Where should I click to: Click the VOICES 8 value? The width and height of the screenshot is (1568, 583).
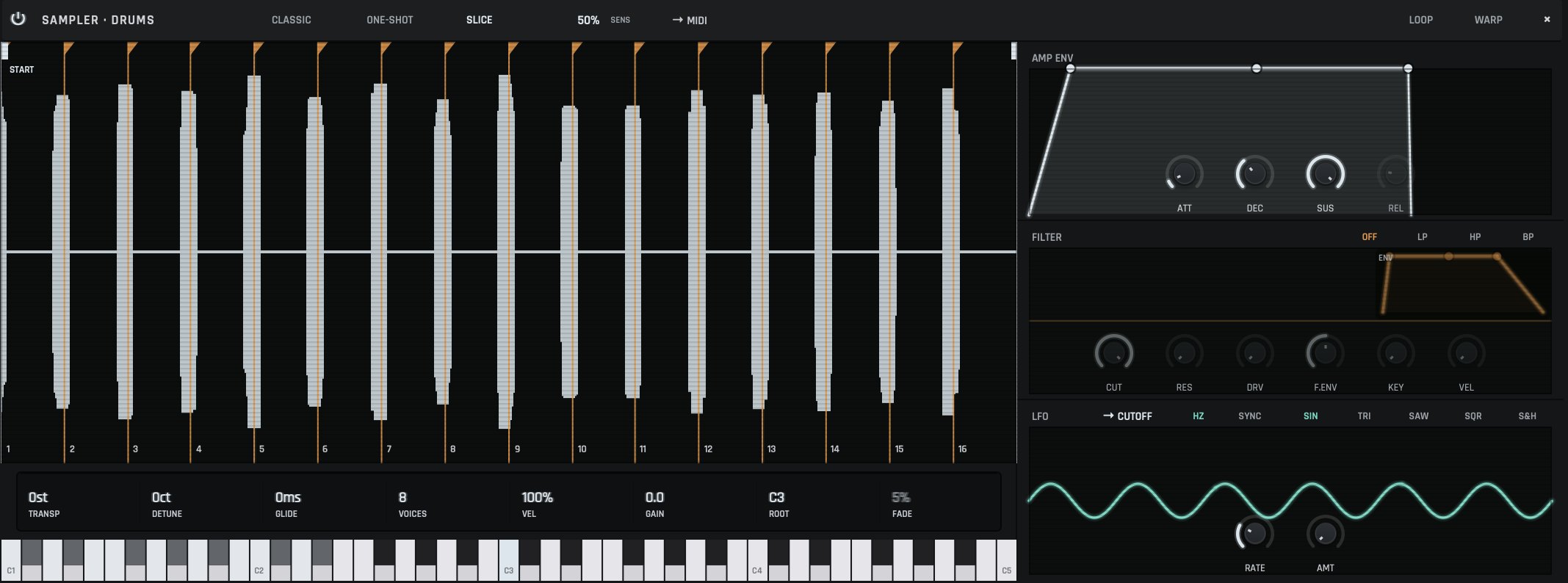pos(402,497)
